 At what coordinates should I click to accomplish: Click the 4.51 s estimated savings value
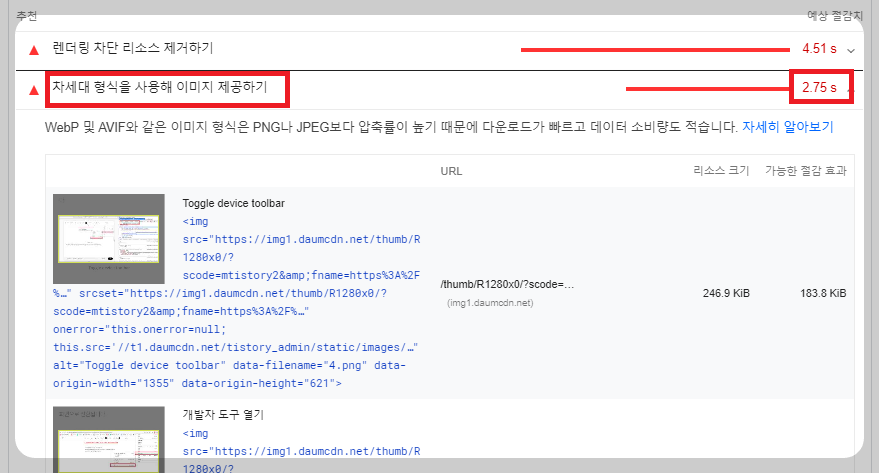click(x=819, y=49)
